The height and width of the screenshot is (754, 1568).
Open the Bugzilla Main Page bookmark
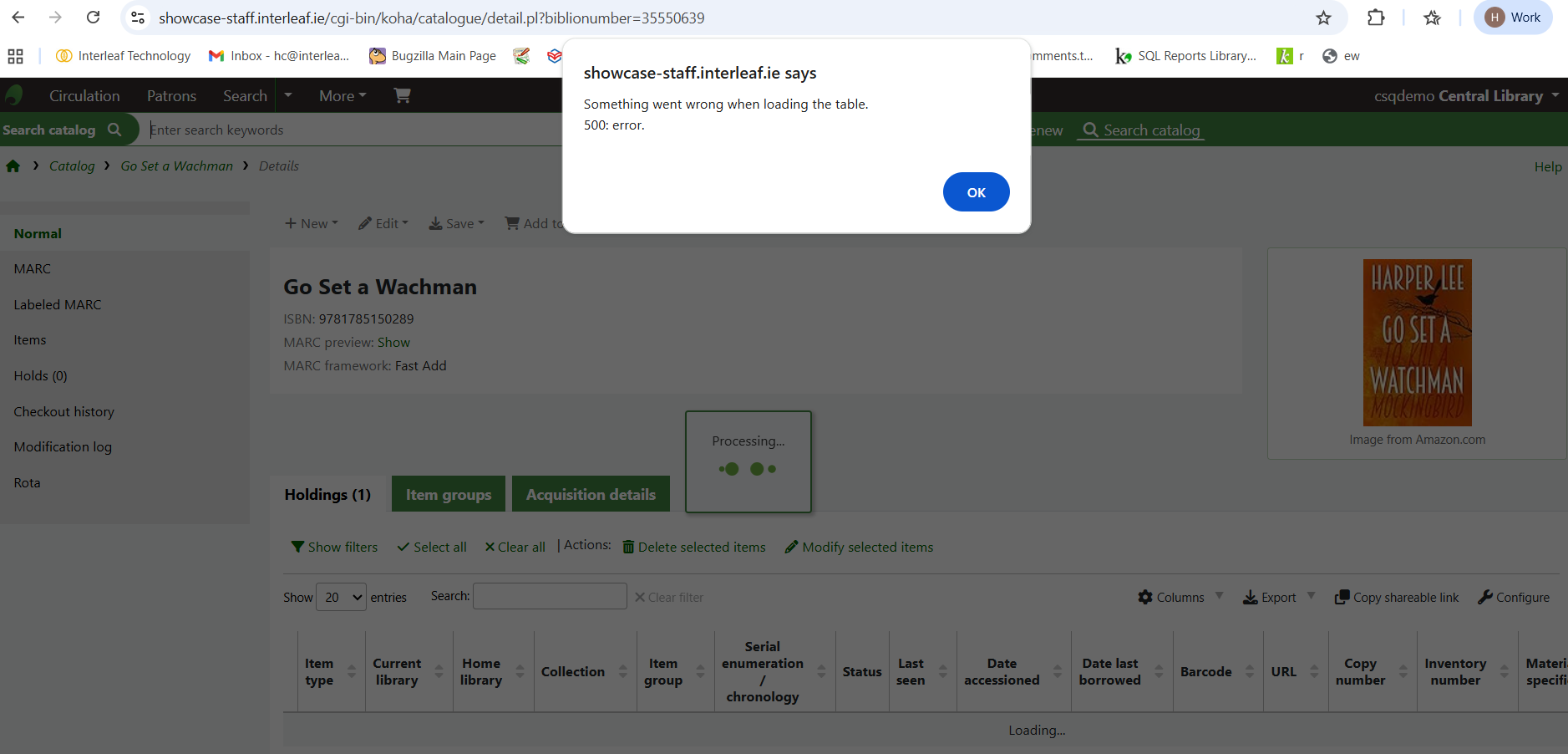(x=433, y=56)
